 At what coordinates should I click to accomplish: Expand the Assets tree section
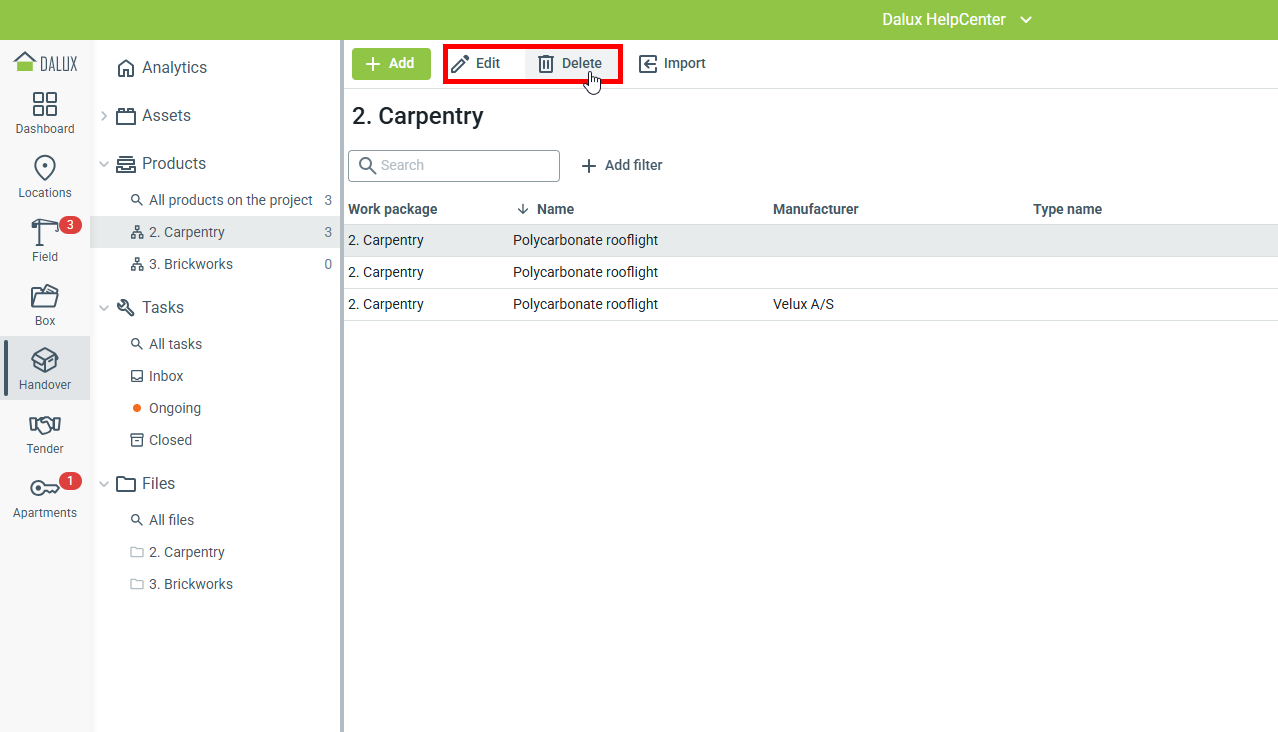point(104,116)
